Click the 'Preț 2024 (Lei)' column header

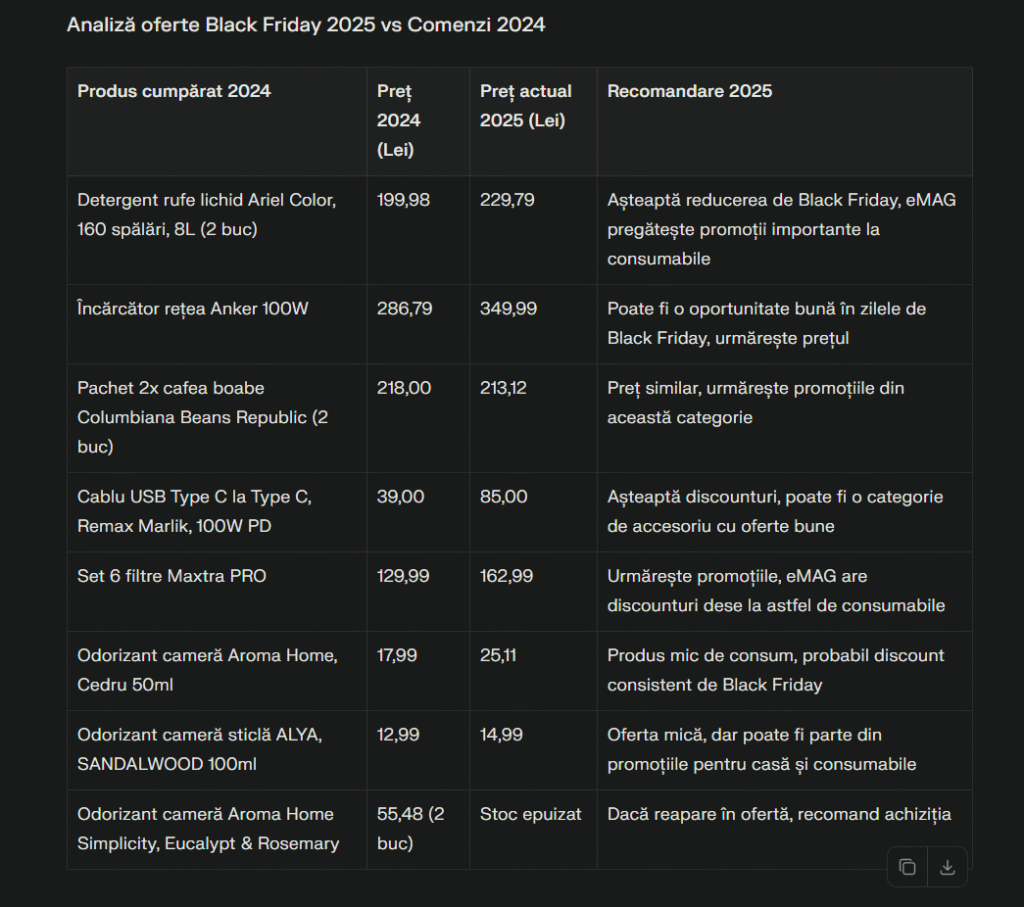click(x=399, y=120)
